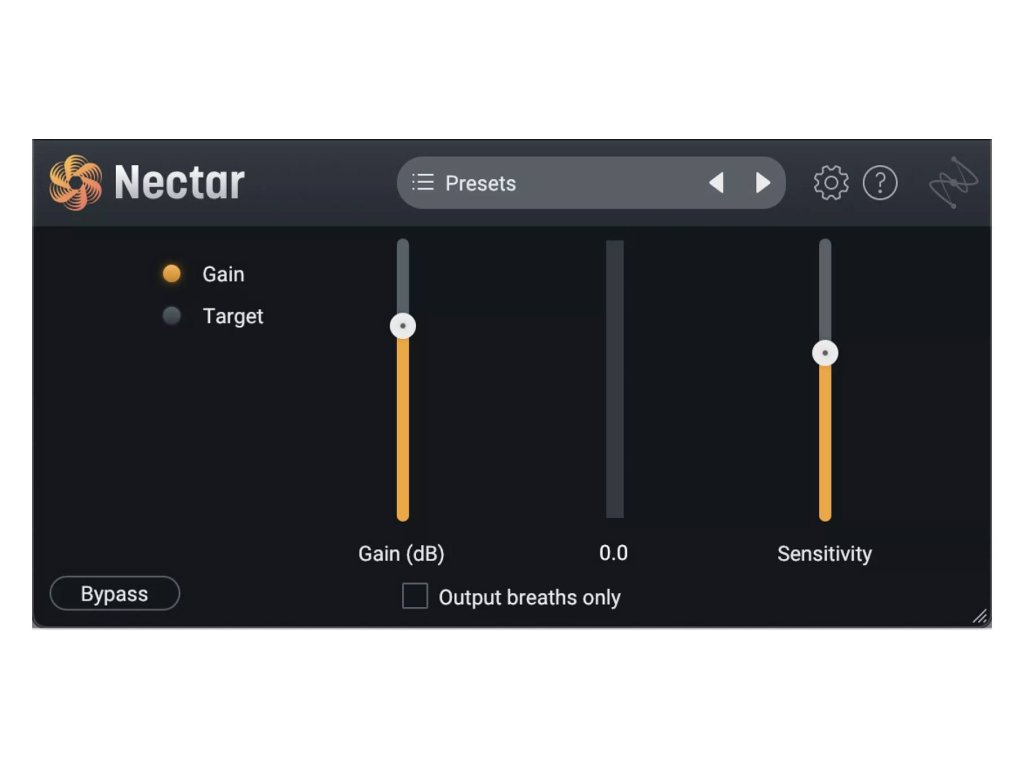Viewport: 1024px width, 768px height.
Task: Open the Presets list icon
Action: (423, 182)
